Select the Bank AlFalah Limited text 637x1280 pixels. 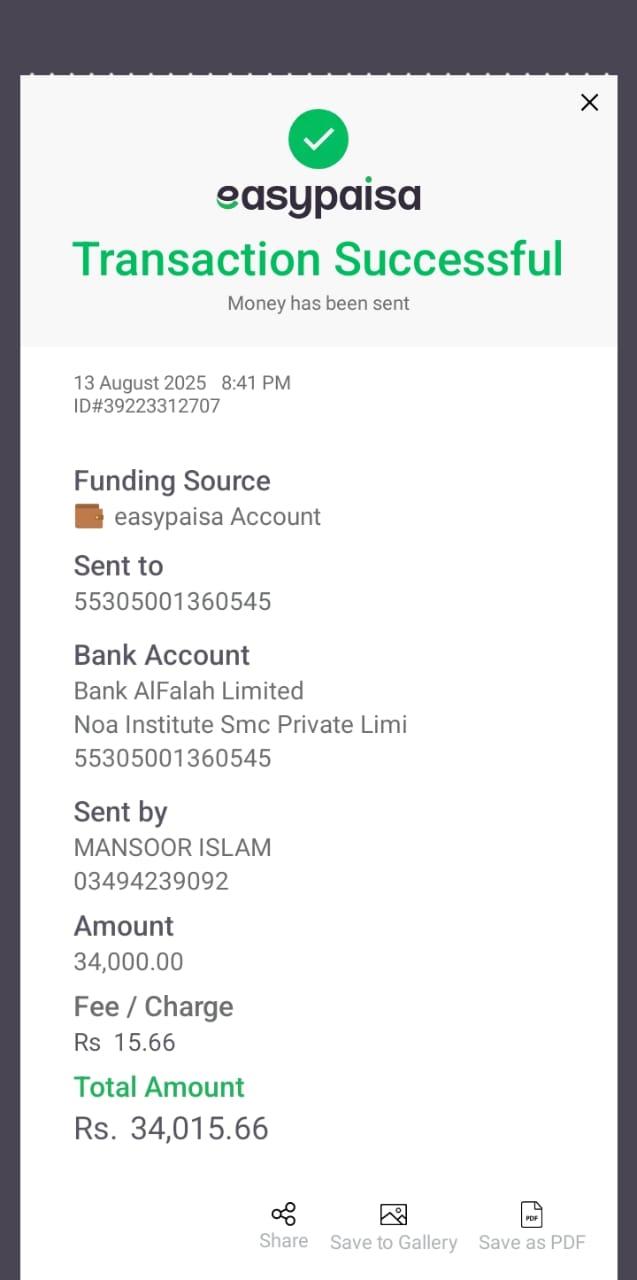(x=188, y=690)
